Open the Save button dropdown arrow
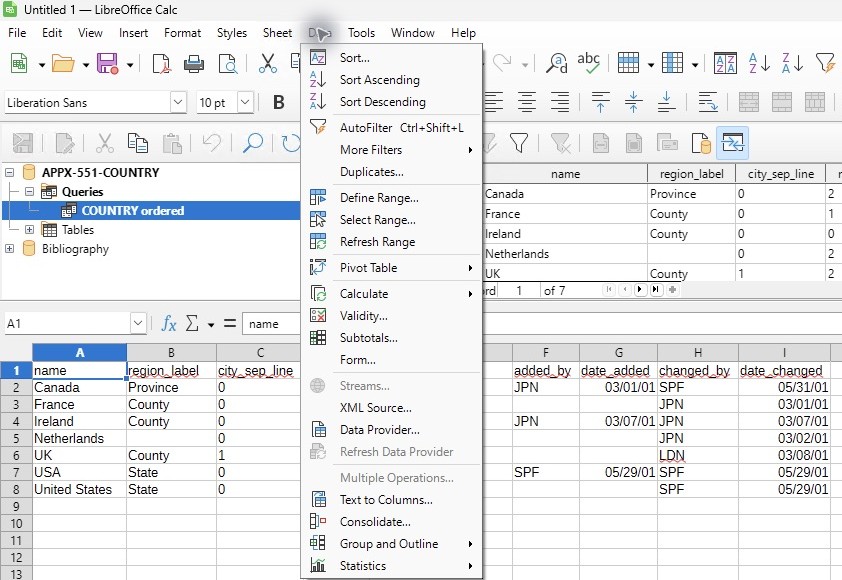The image size is (842, 580). 129,65
